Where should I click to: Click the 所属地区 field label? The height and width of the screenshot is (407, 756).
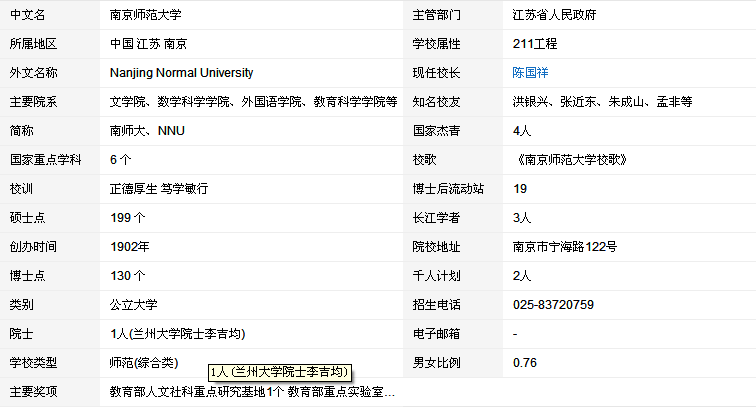coord(33,44)
